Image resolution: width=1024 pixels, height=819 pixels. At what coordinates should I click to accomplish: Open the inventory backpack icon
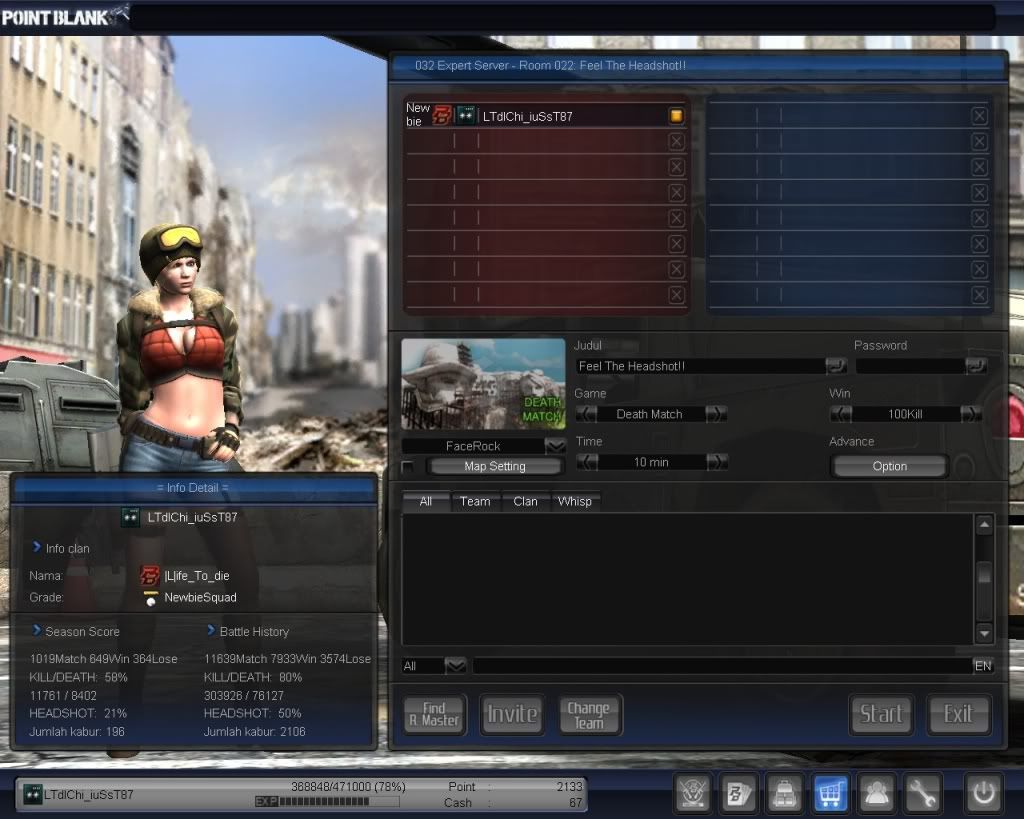784,794
